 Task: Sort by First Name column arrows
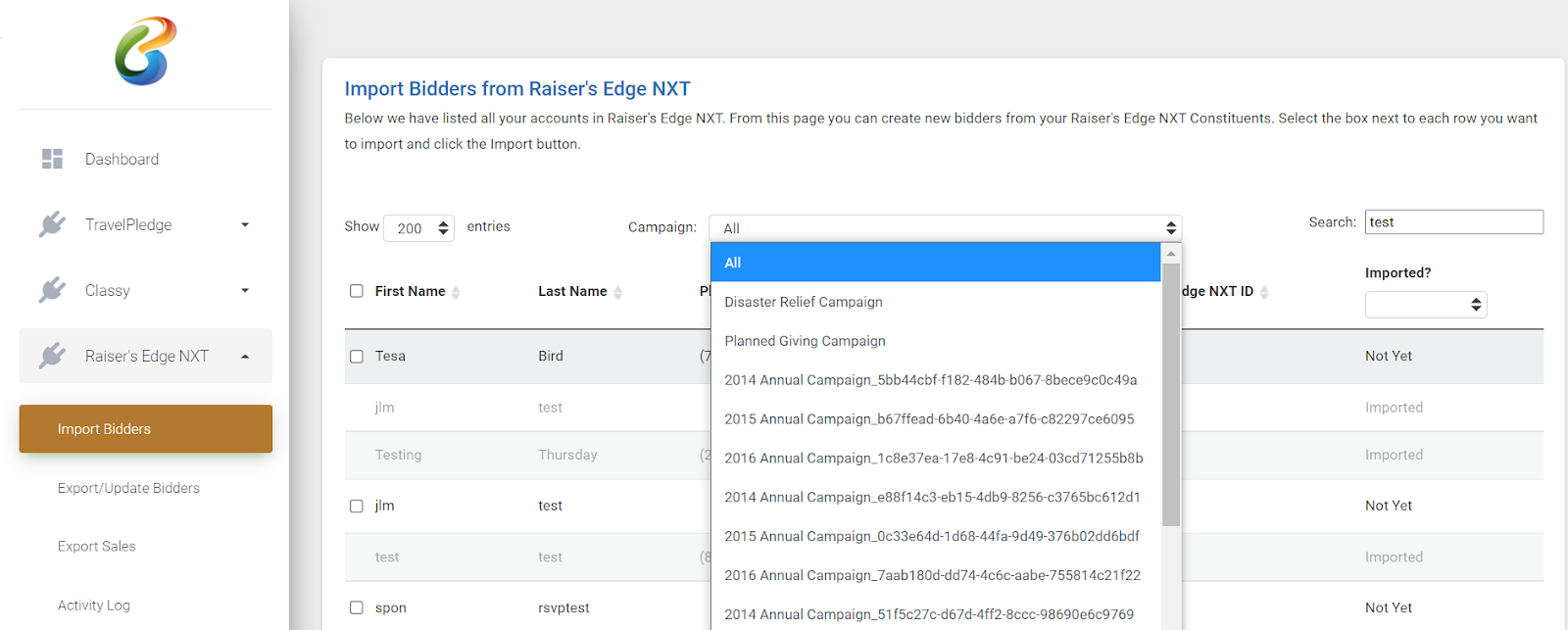(x=456, y=292)
